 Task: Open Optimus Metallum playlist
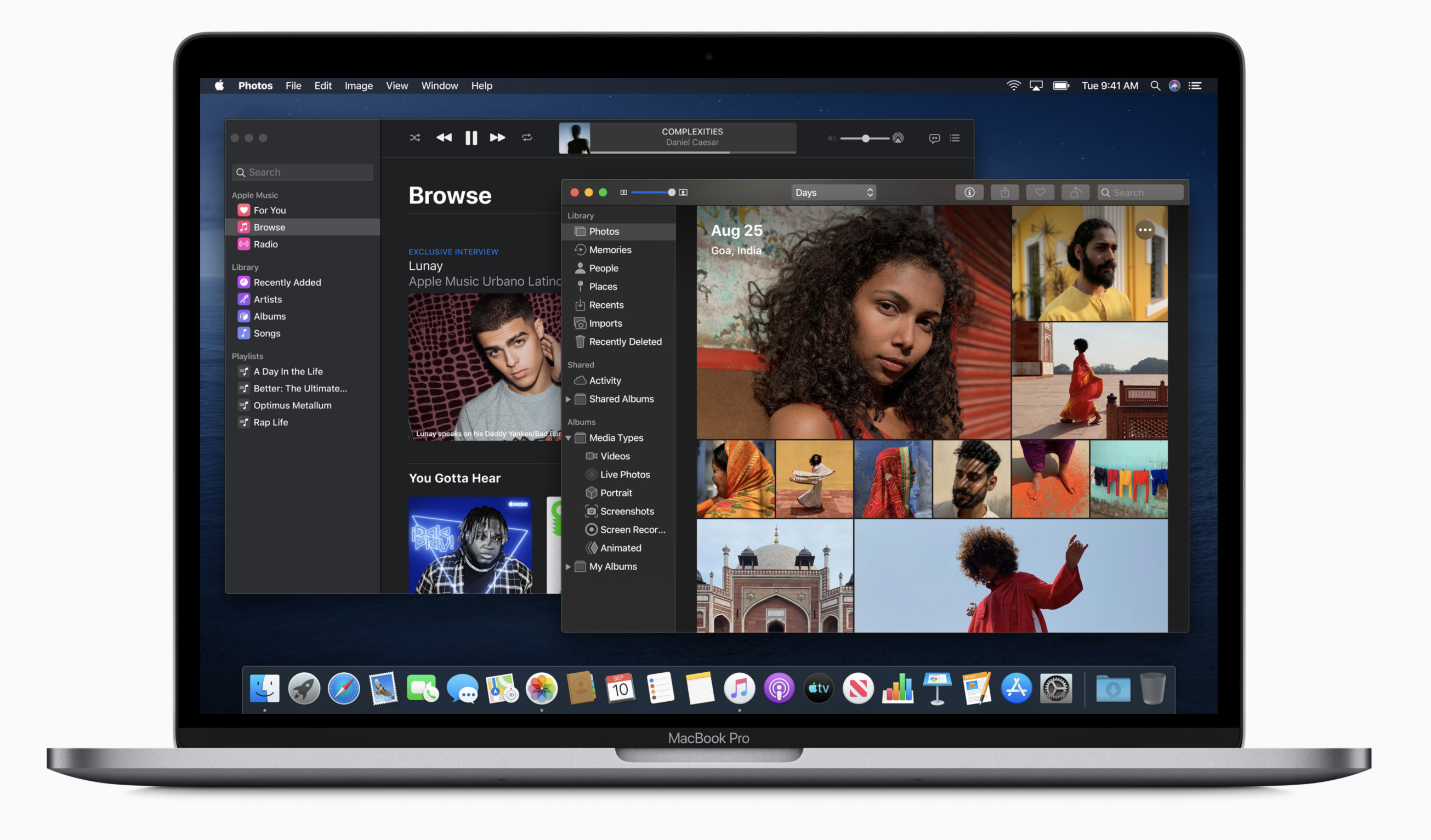pyautogui.click(x=303, y=406)
